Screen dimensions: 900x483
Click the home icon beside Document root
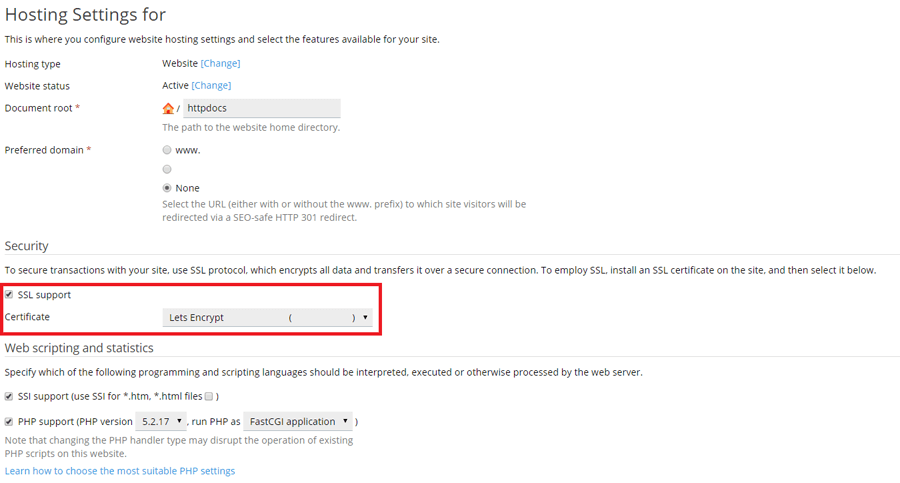click(168, 108)
